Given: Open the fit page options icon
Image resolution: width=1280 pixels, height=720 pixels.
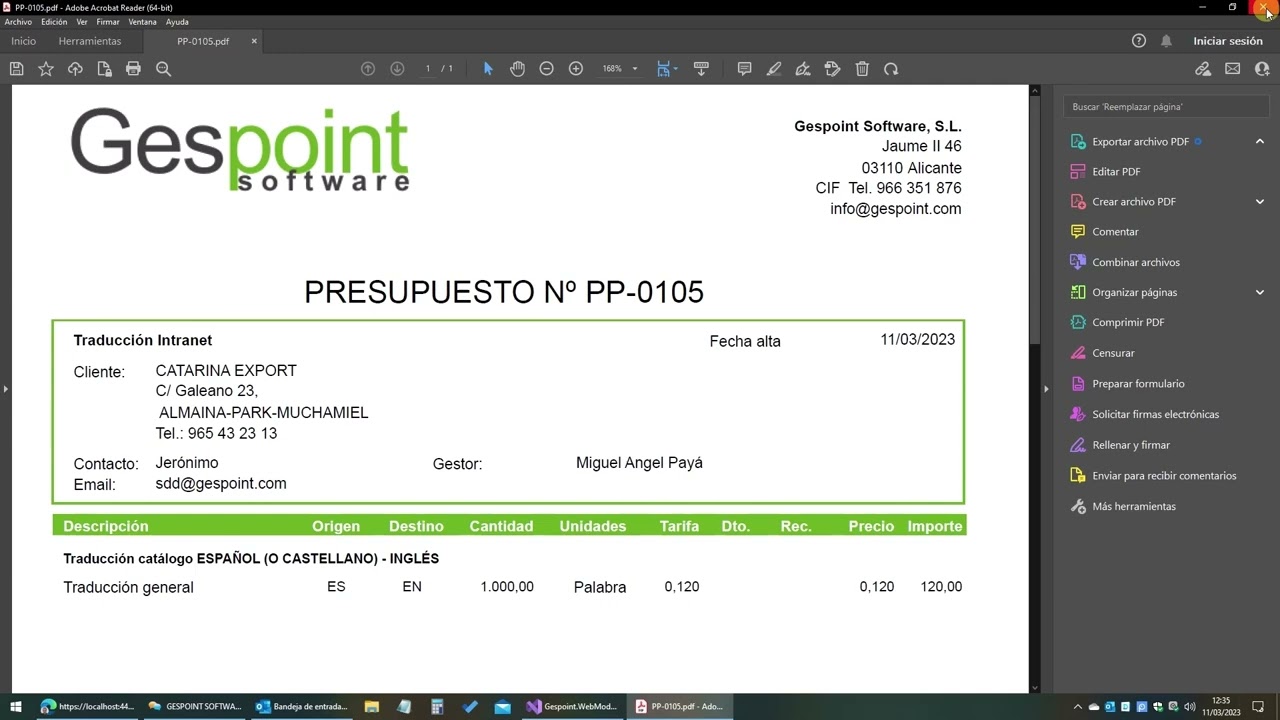Looking at the screenshot, I should click(x=666, y=69).
